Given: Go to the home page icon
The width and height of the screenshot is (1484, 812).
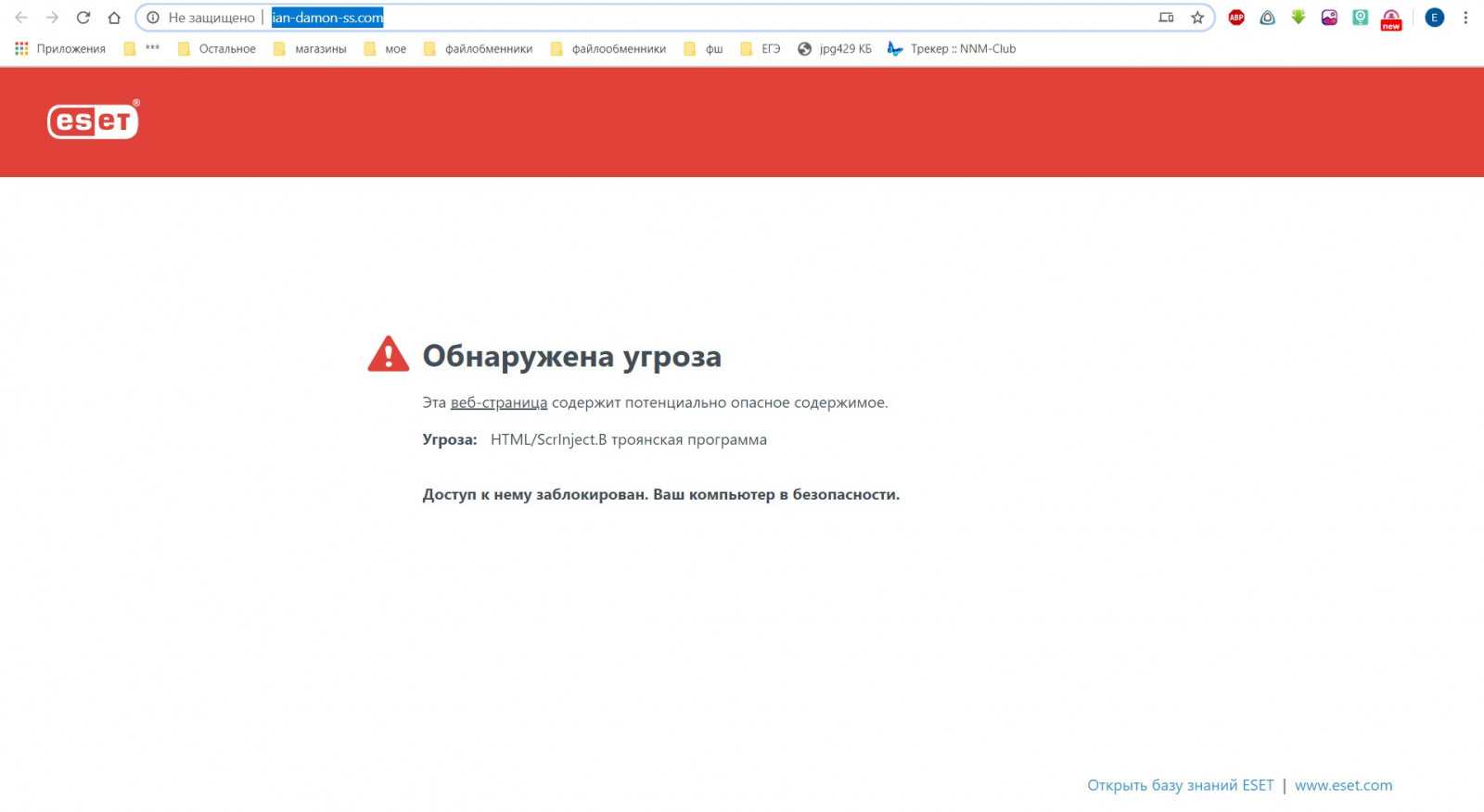Looking at the screenshot, I should coord(114,18).
